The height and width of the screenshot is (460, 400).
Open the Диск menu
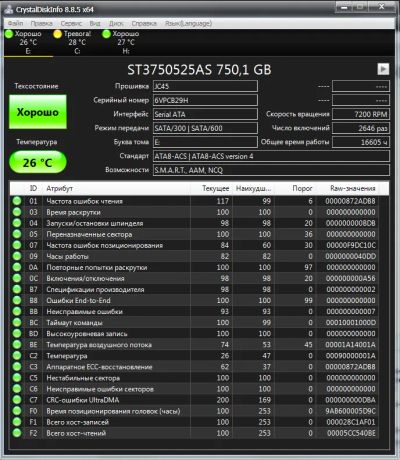(x=116, y=23)
